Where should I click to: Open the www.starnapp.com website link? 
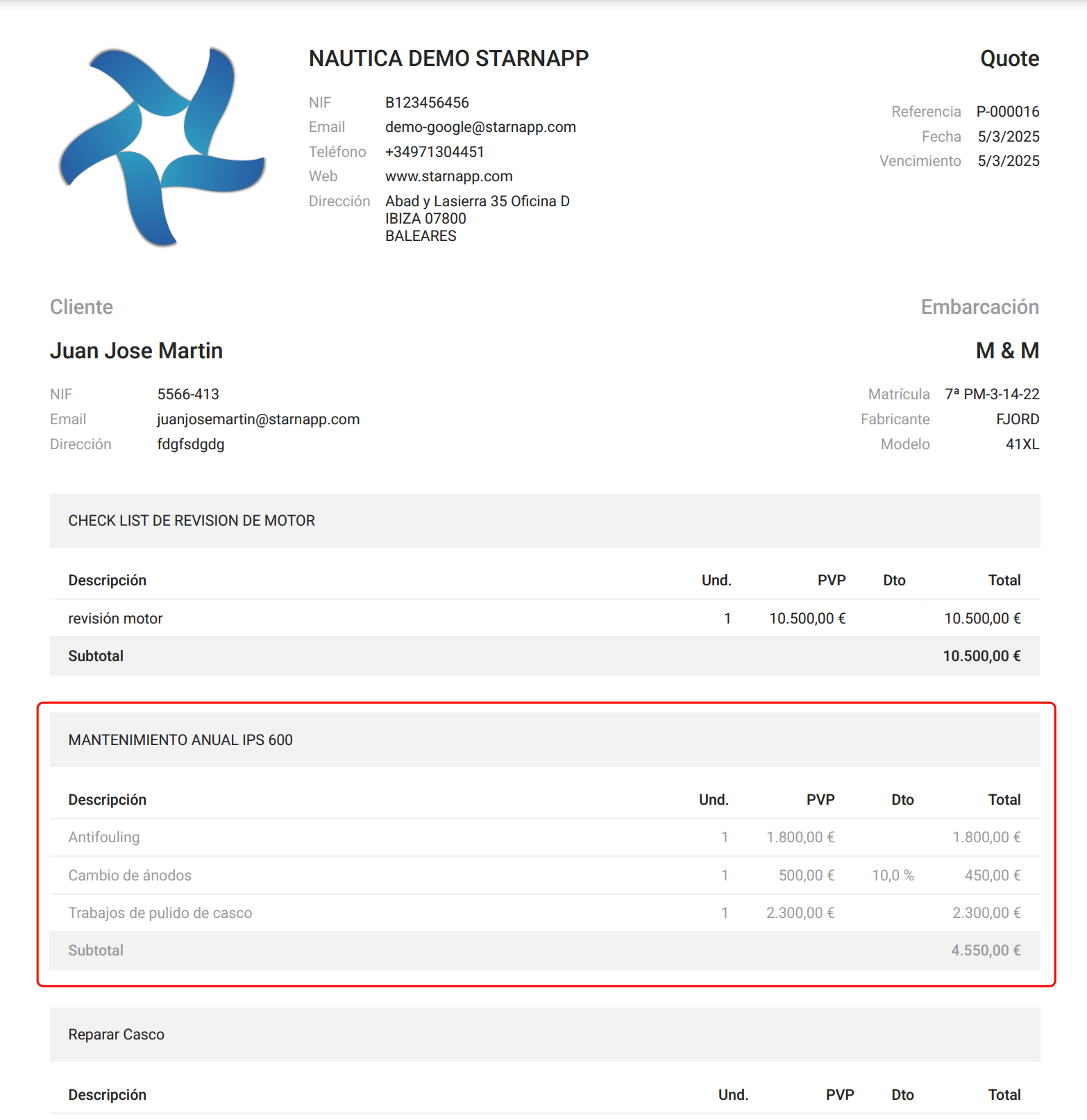(x=448, y=176)
